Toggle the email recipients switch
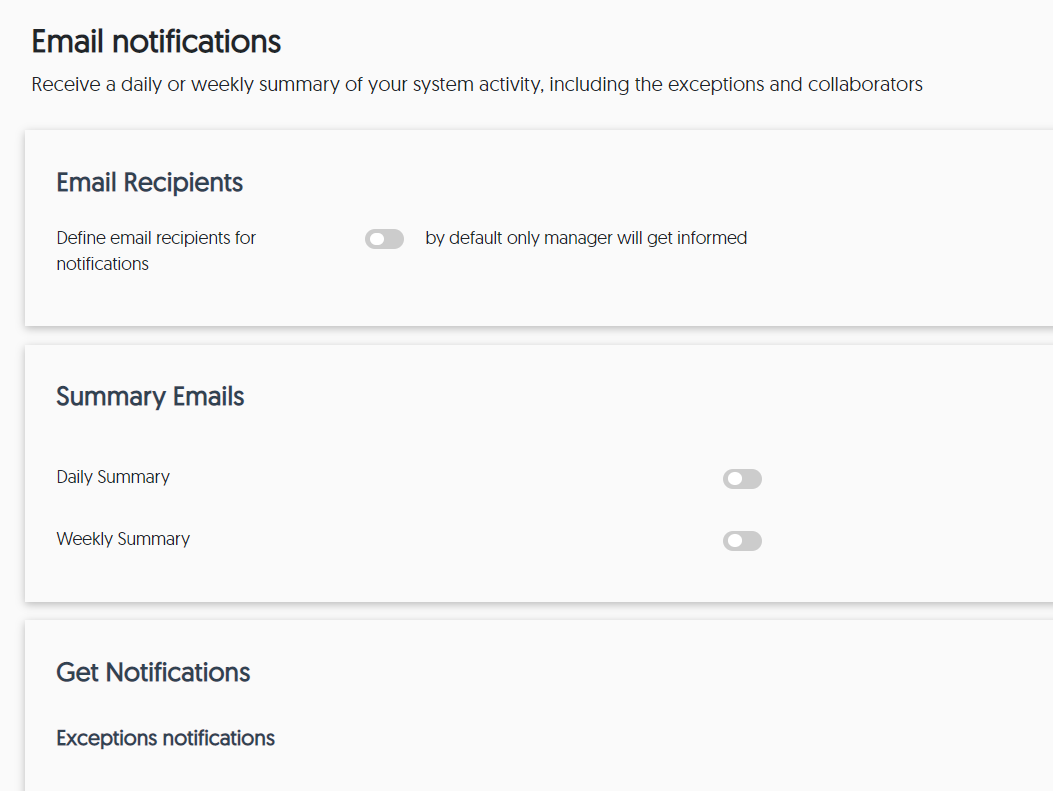This screenshot has width=1053, height=791. click(x=384, y=239)
